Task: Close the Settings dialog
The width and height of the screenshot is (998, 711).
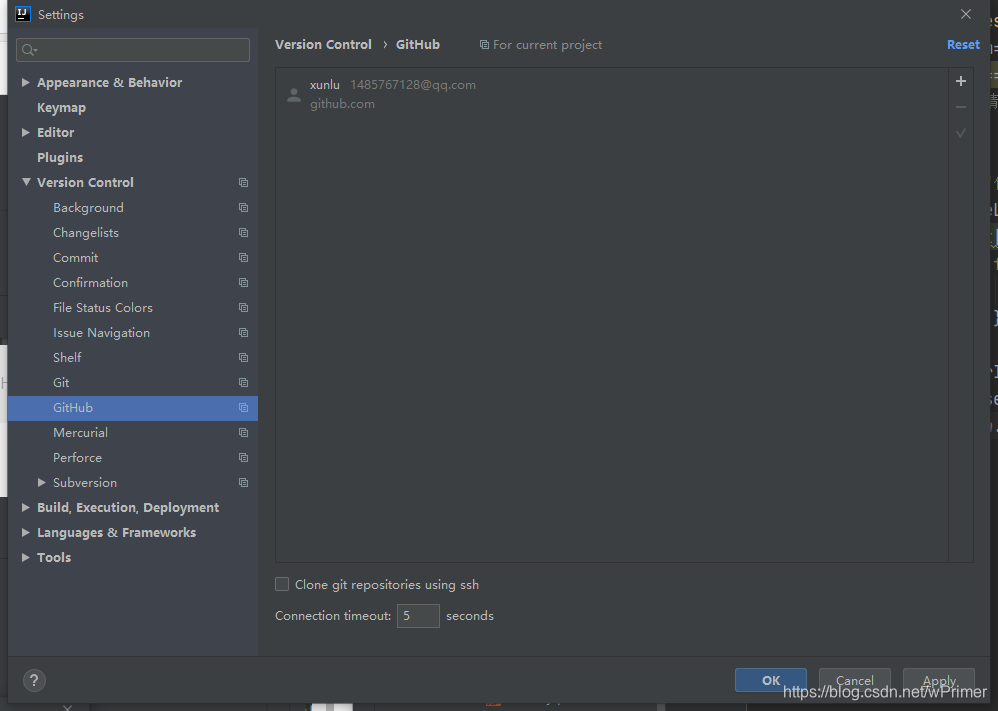Action: tap(966, 14)
